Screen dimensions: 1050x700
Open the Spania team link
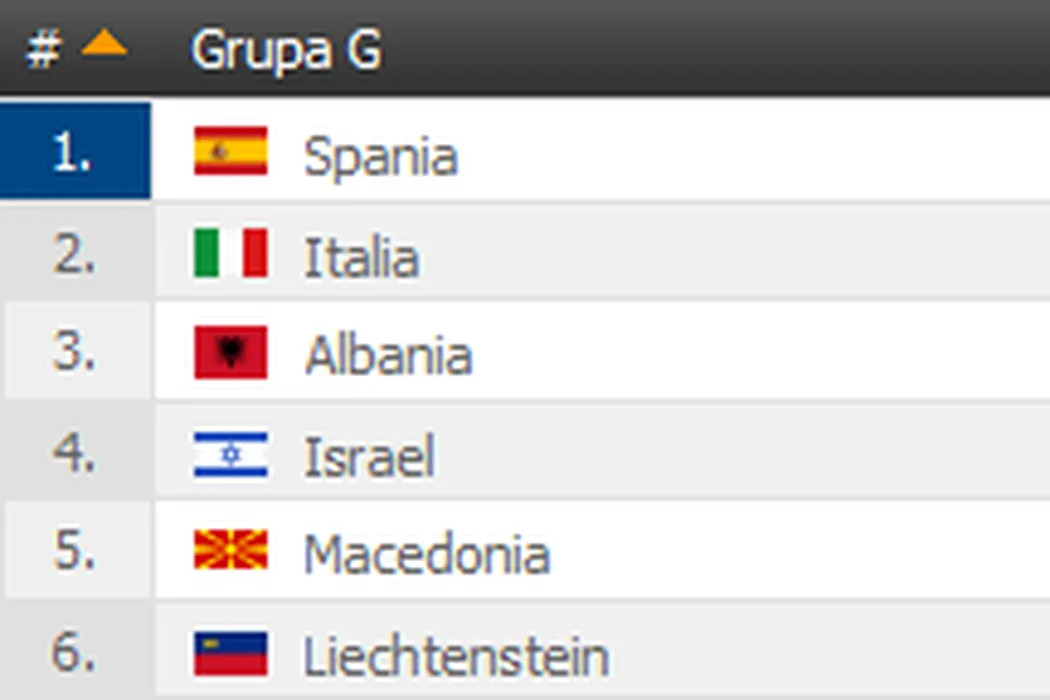point(380,156)
